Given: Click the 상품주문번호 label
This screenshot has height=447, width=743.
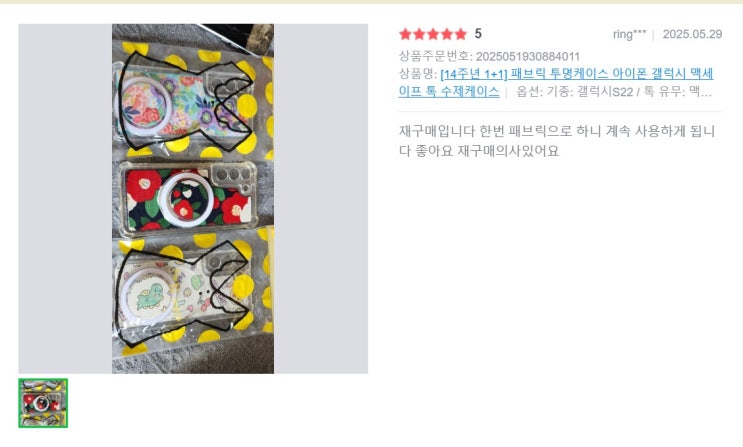Looking at the screenshot, I should click(x=435, y=56).
